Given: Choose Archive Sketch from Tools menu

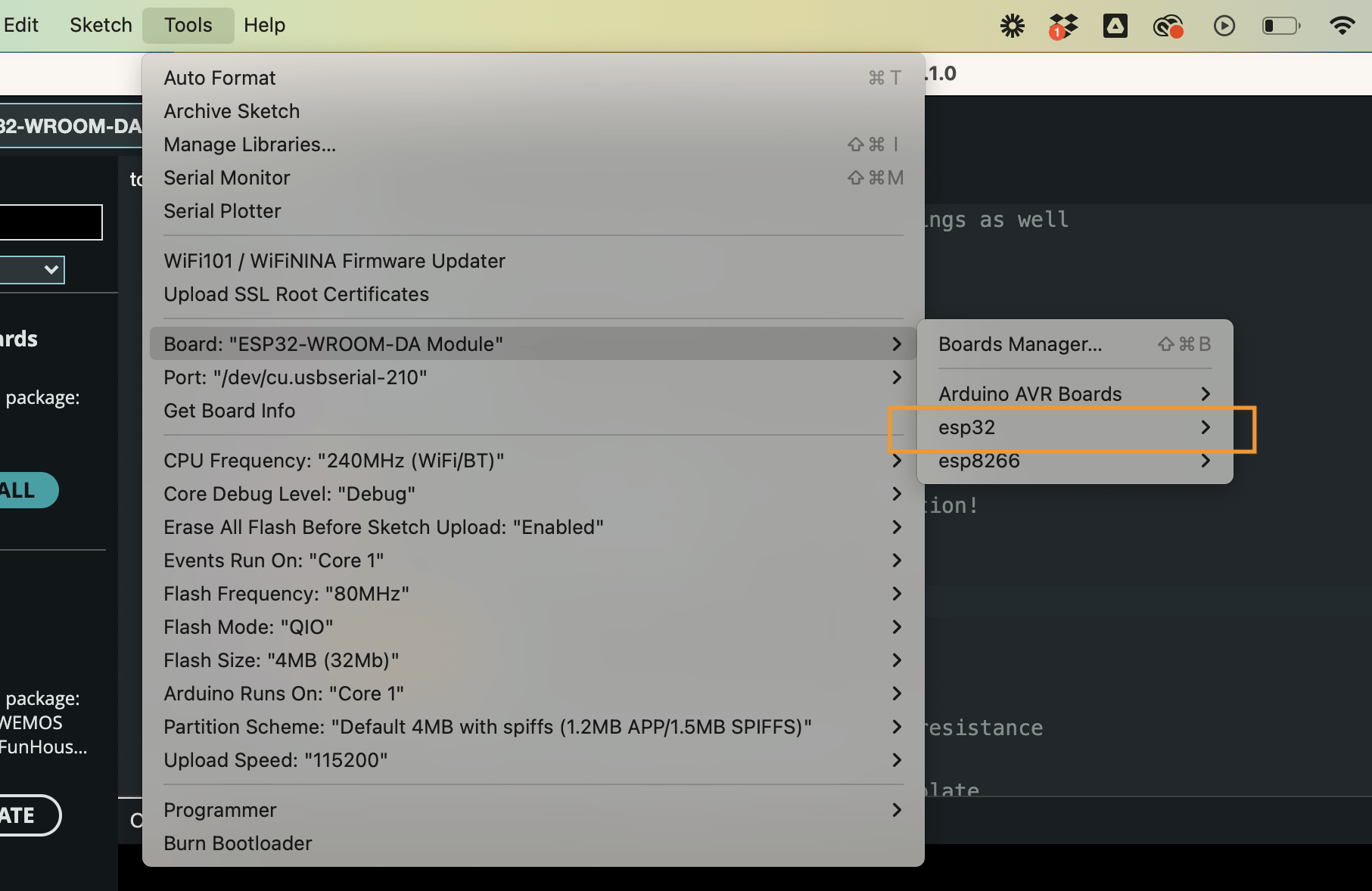Looking at the screenshot, I should pos(533,111).
